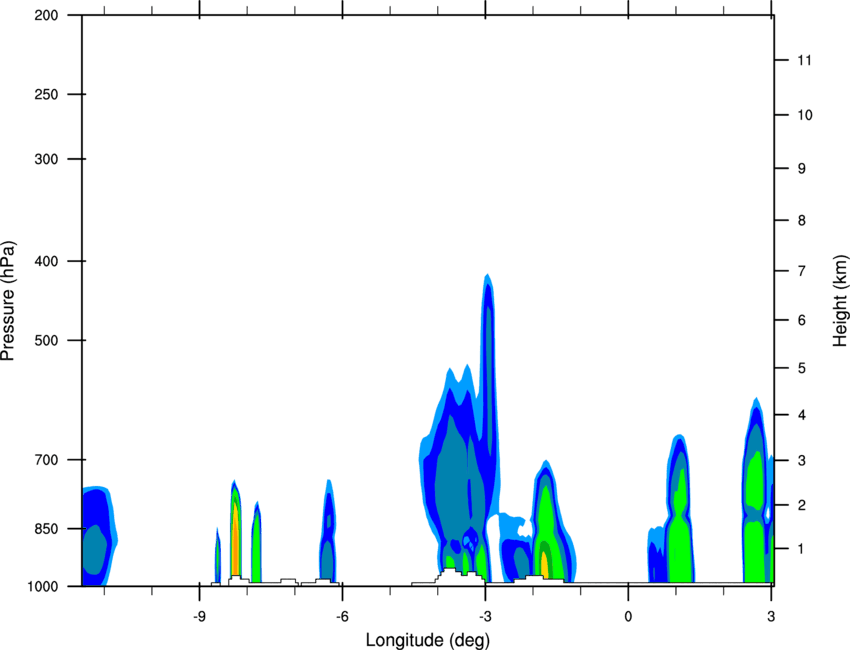Pick the 5 km height label

point(802,368)
